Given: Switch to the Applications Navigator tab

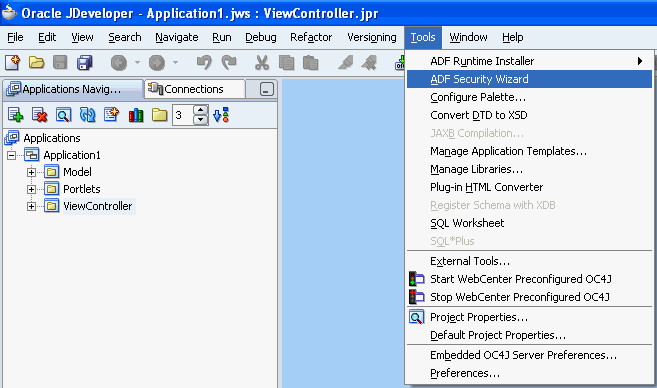Looking at the screenshot, I should click(x=73, y=89).
